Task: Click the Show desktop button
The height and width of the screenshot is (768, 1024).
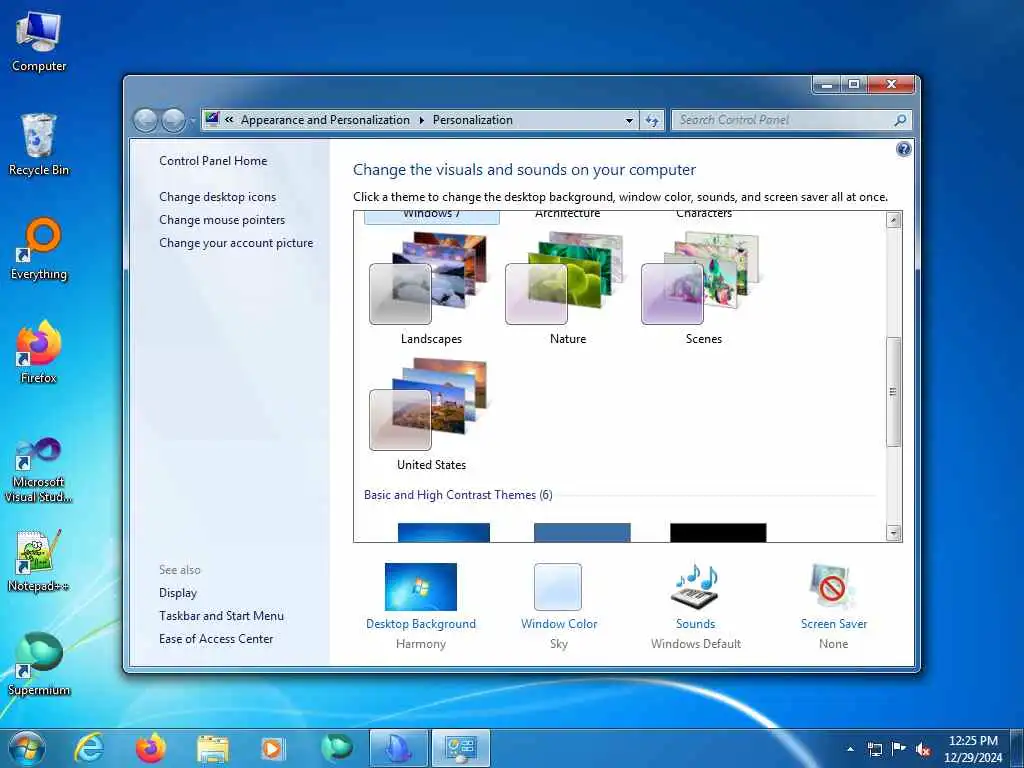Action: pos(1018,749)
